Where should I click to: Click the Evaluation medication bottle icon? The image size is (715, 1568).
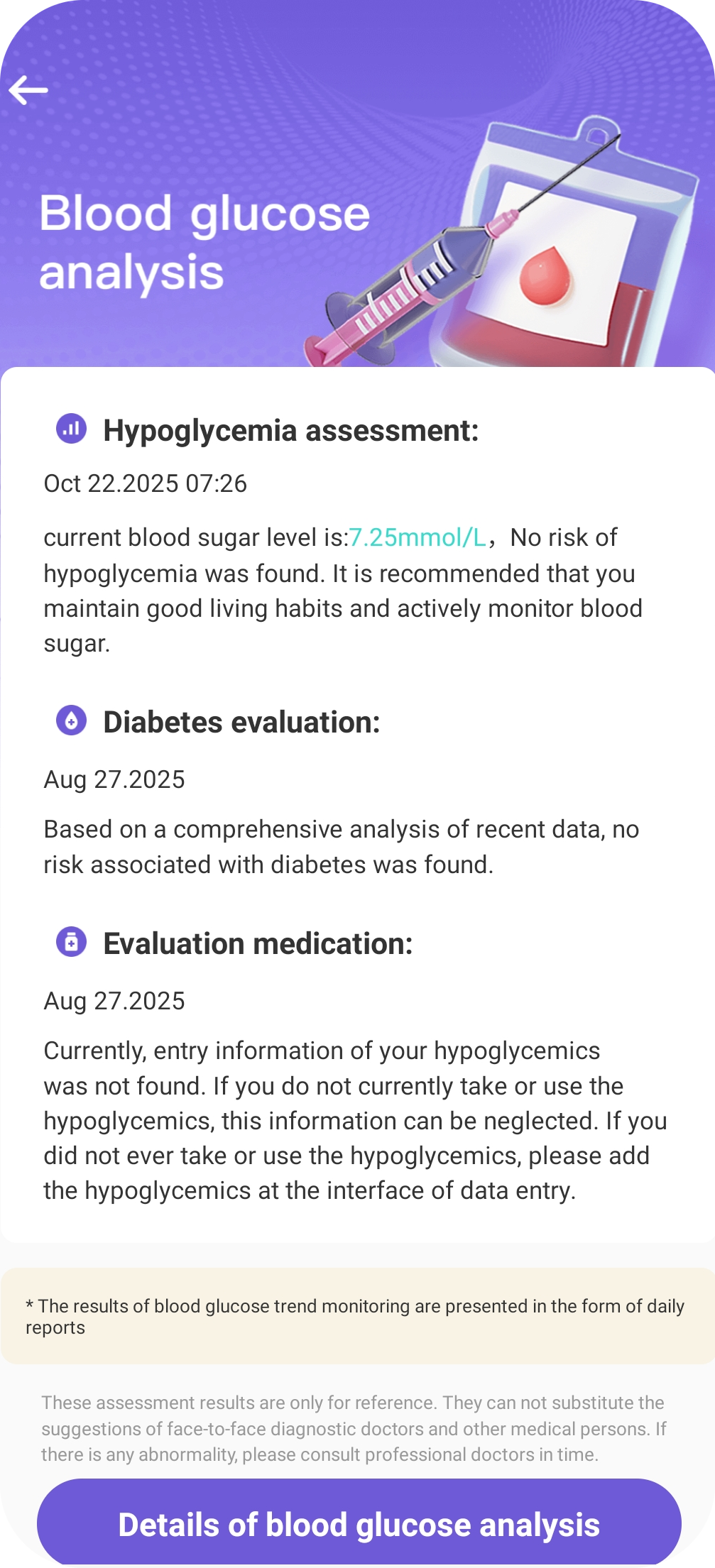(71, 942)
